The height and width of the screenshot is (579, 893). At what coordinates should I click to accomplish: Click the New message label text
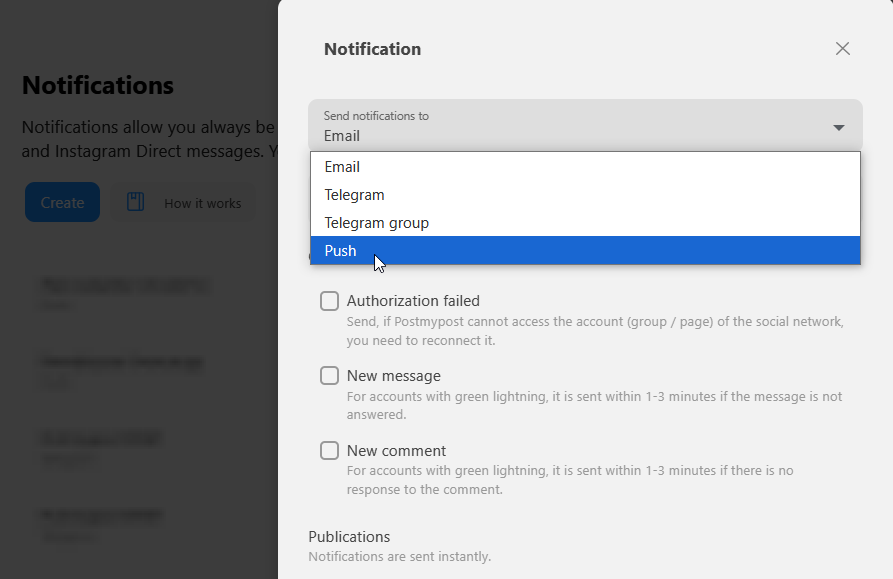click(394, 376)
